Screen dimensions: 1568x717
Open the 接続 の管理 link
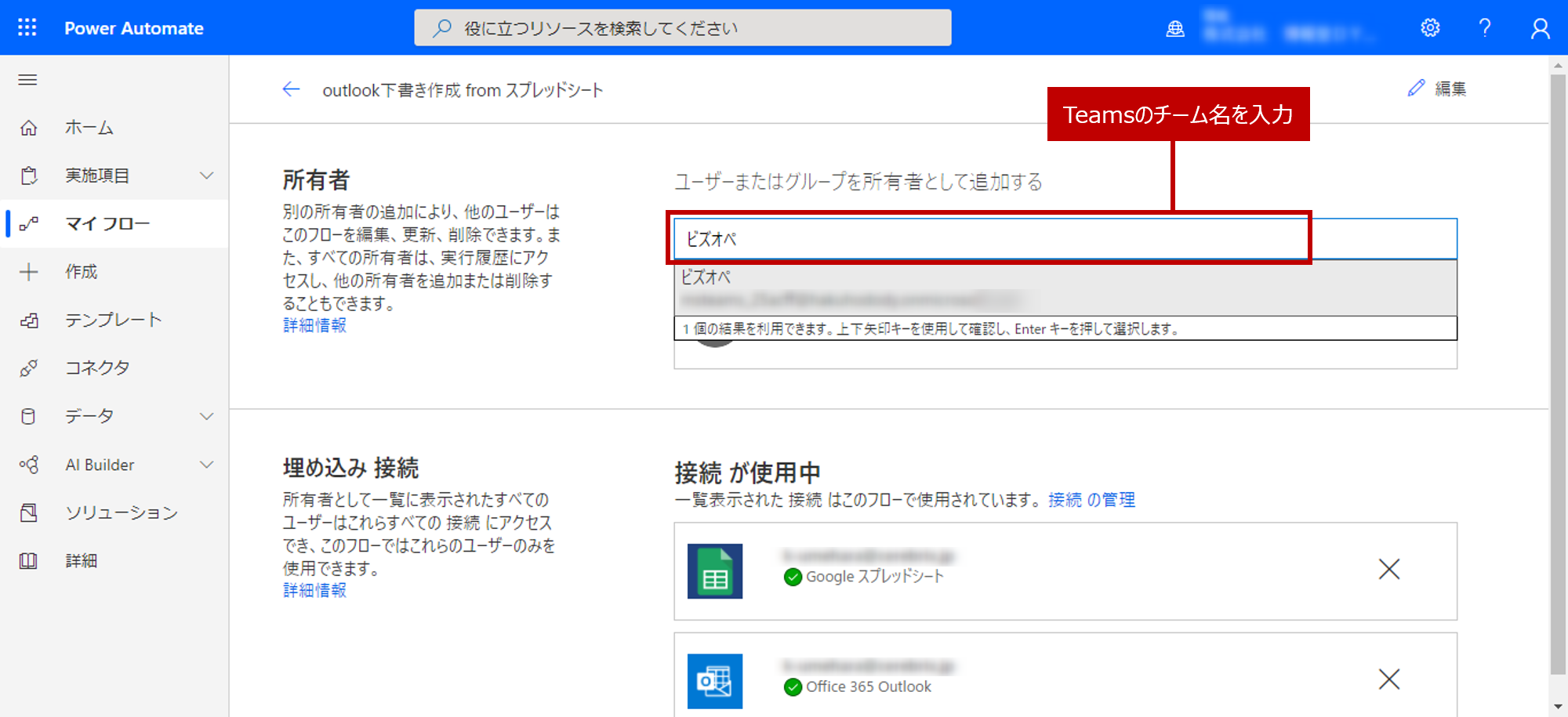pyautogui.click(x=1091, y=500)
